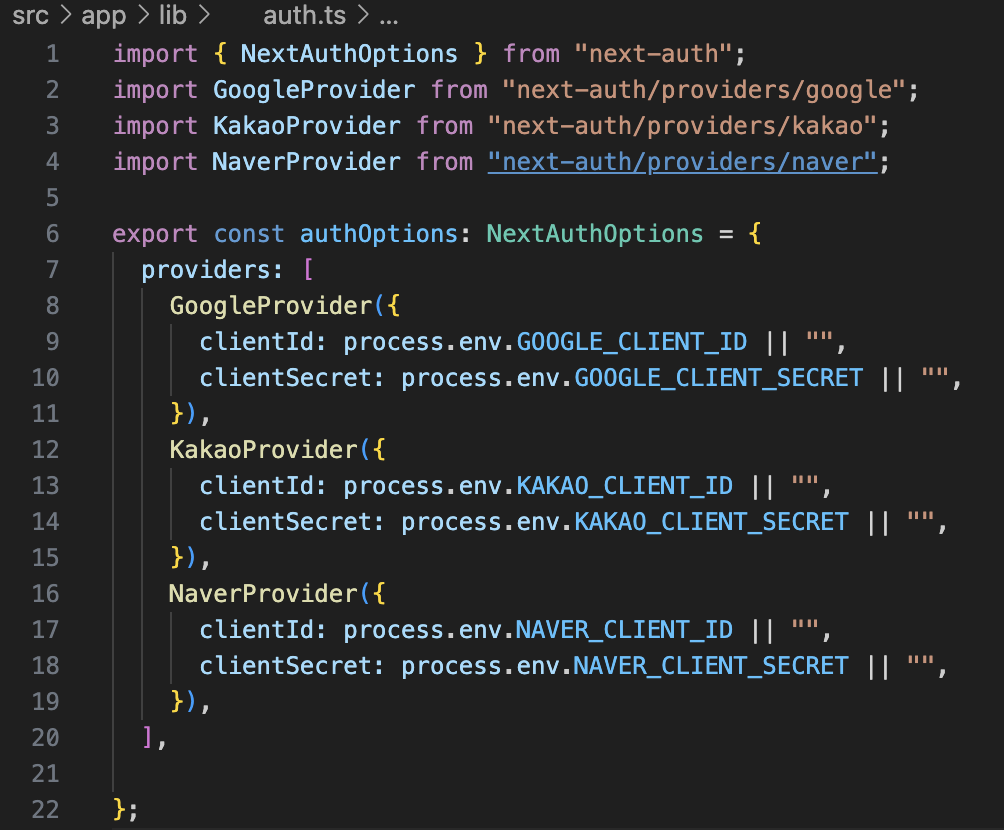Screen dimensions: 1004x830
Task: Click the opening square bracket on line 7
Action: (x=308, y=270)
